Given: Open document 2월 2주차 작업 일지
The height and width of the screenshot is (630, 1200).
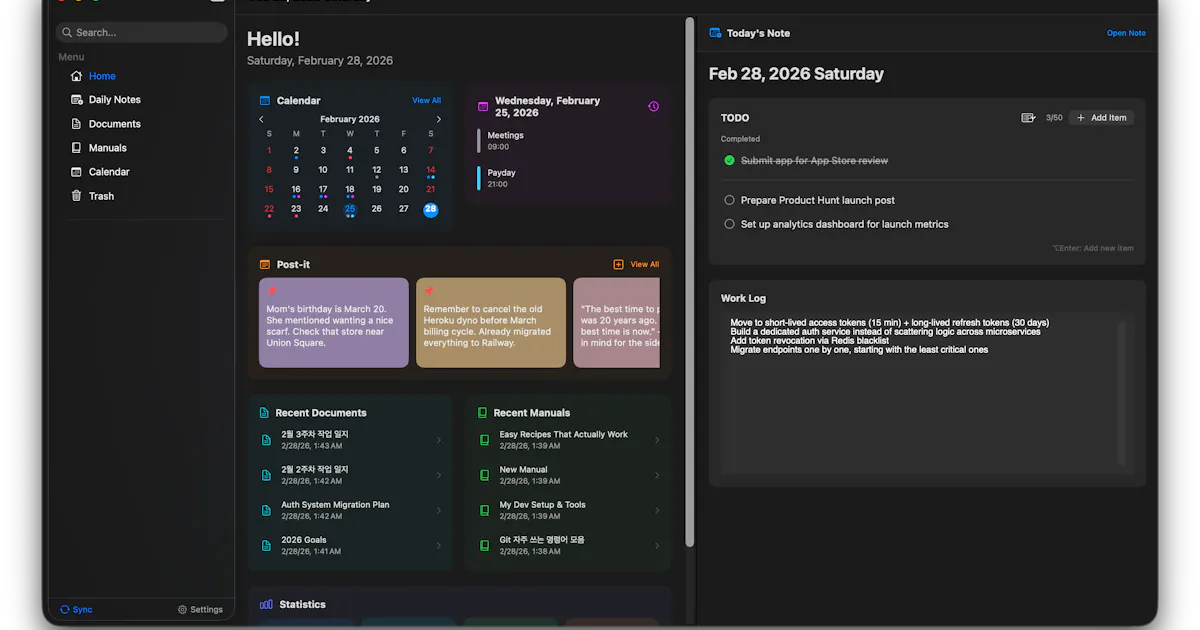Looking at the screenshot, I should [351, 475].
